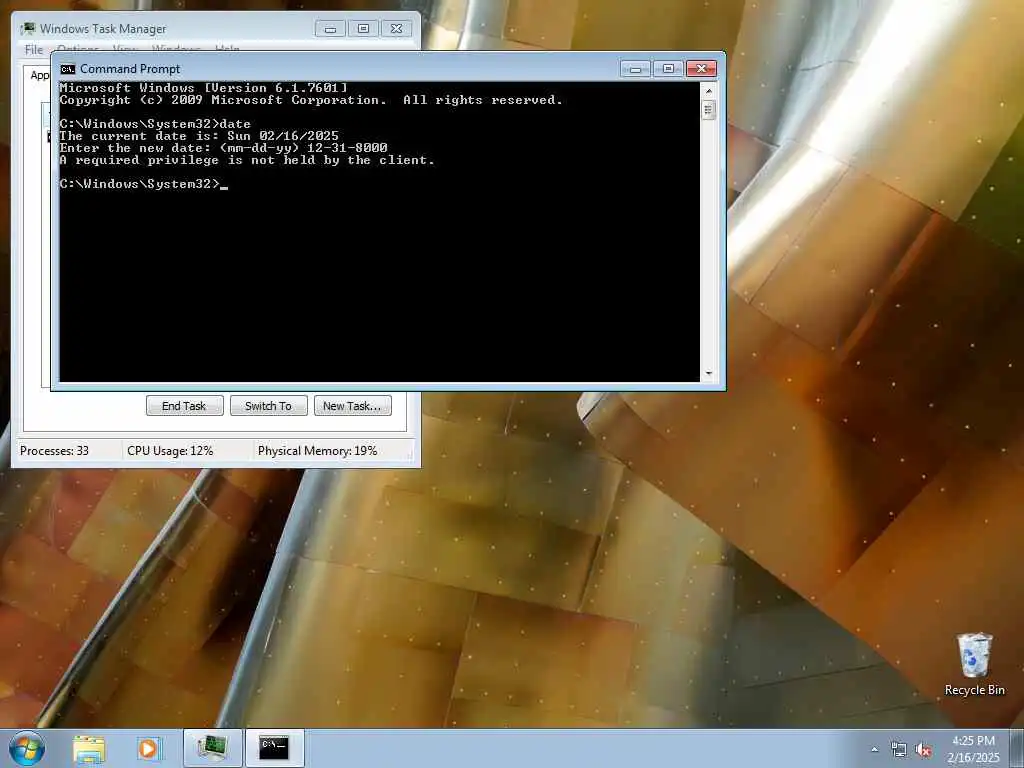The width and height of the screenshot is (1024, 768).
Task: Click the Command Prompt scrollbar up arrow
Action: (709, 89)
